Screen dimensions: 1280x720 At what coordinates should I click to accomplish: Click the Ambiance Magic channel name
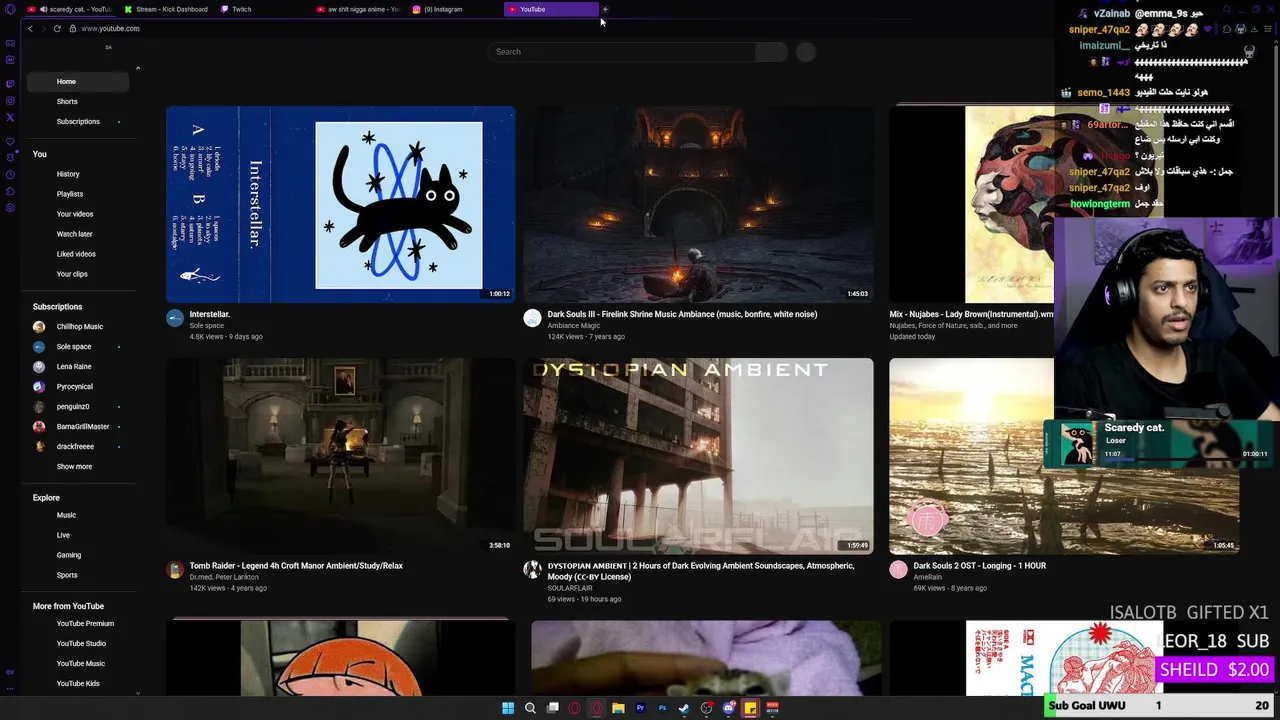point(574,326)
